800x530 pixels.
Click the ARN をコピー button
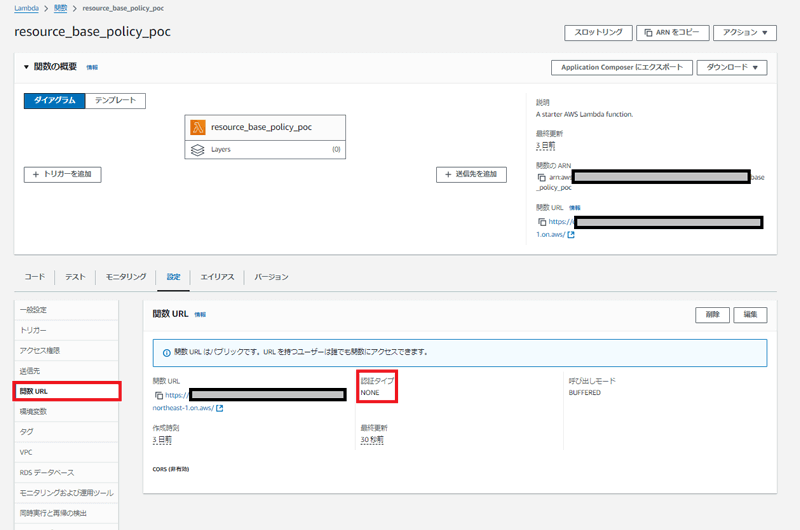(672, 33)
